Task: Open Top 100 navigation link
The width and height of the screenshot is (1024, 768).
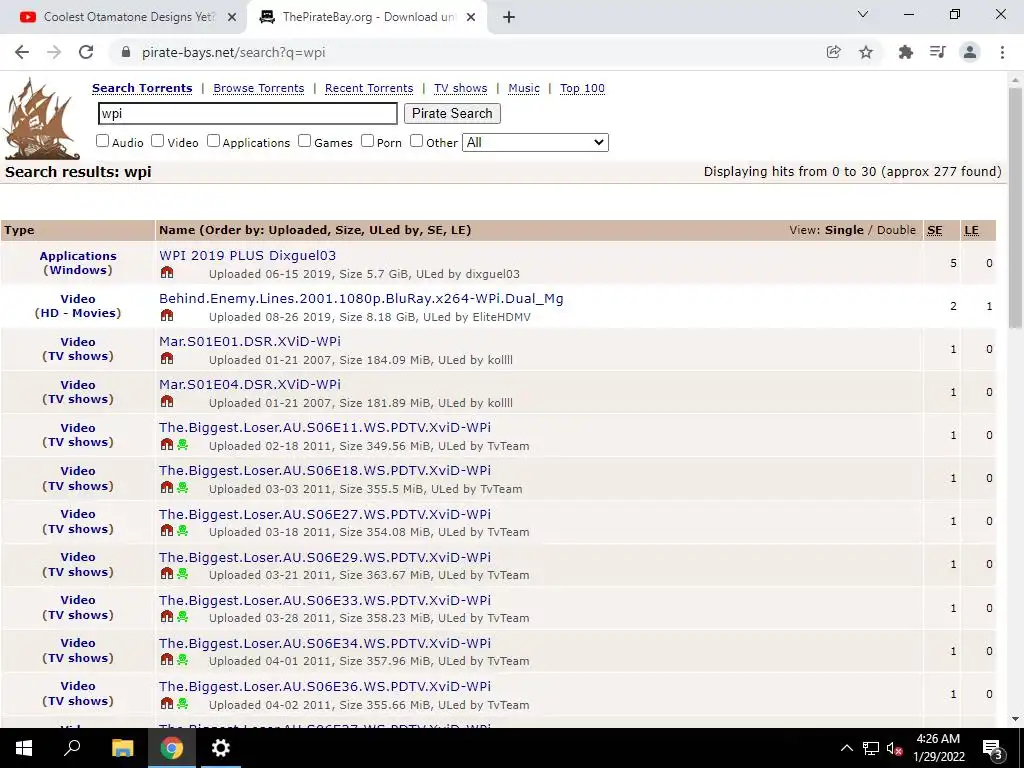Action: (x=583, y=88)
